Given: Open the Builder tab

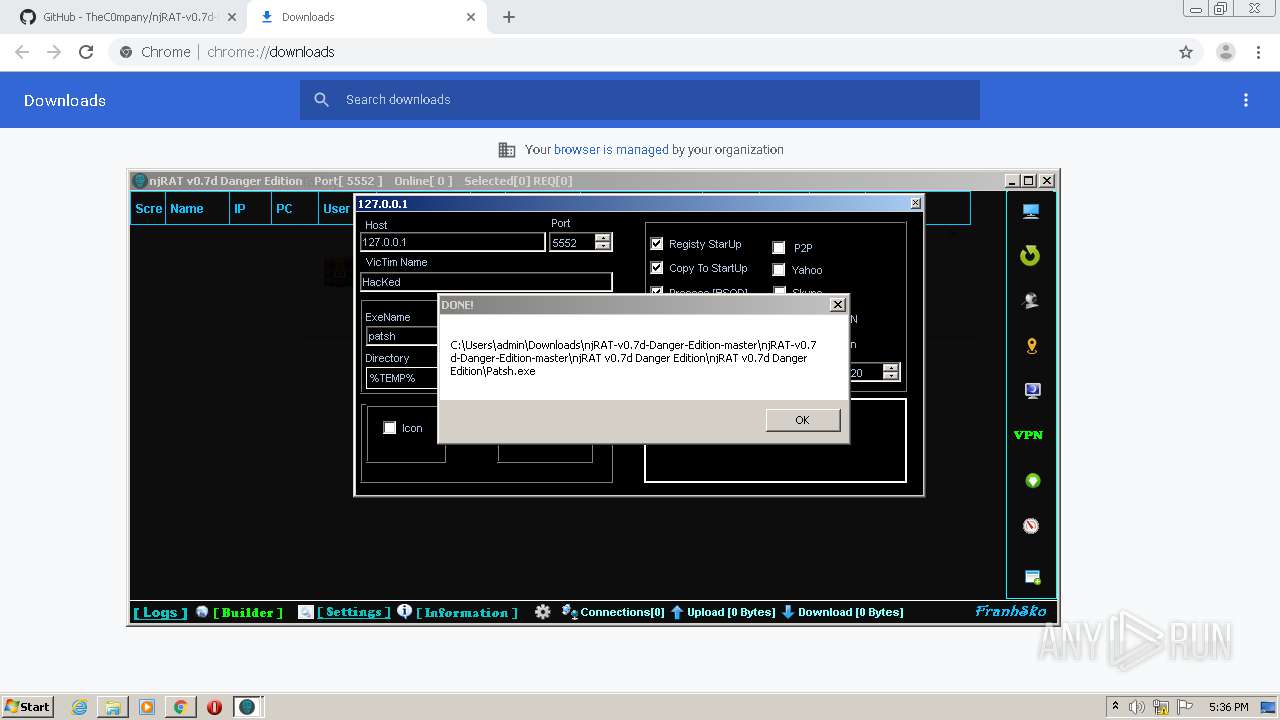Looking at the screenshot, I should coord(248,612).
